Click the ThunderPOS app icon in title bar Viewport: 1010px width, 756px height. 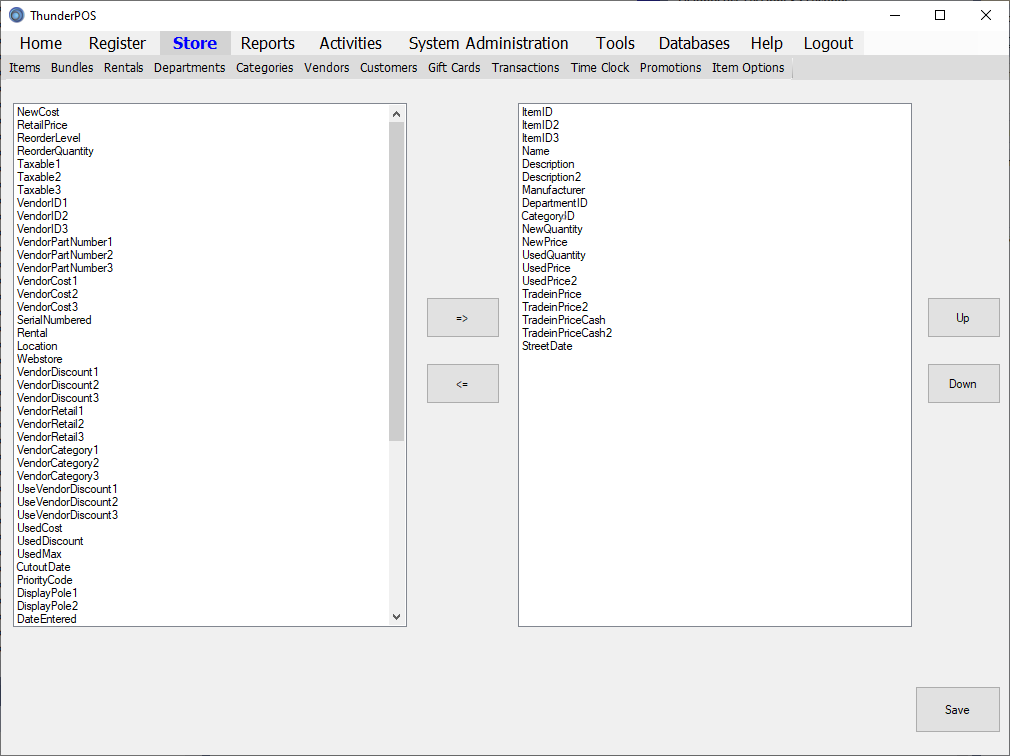click(16, 15)
